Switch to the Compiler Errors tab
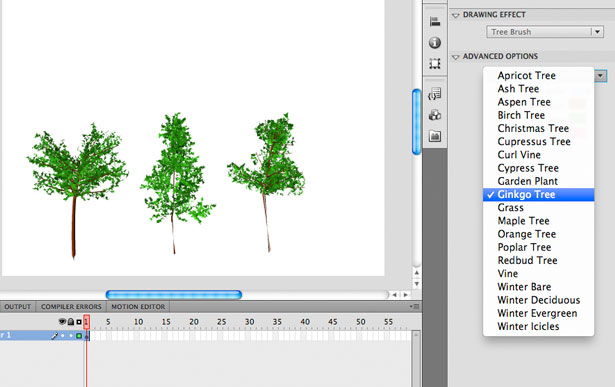 pos(71,307)
